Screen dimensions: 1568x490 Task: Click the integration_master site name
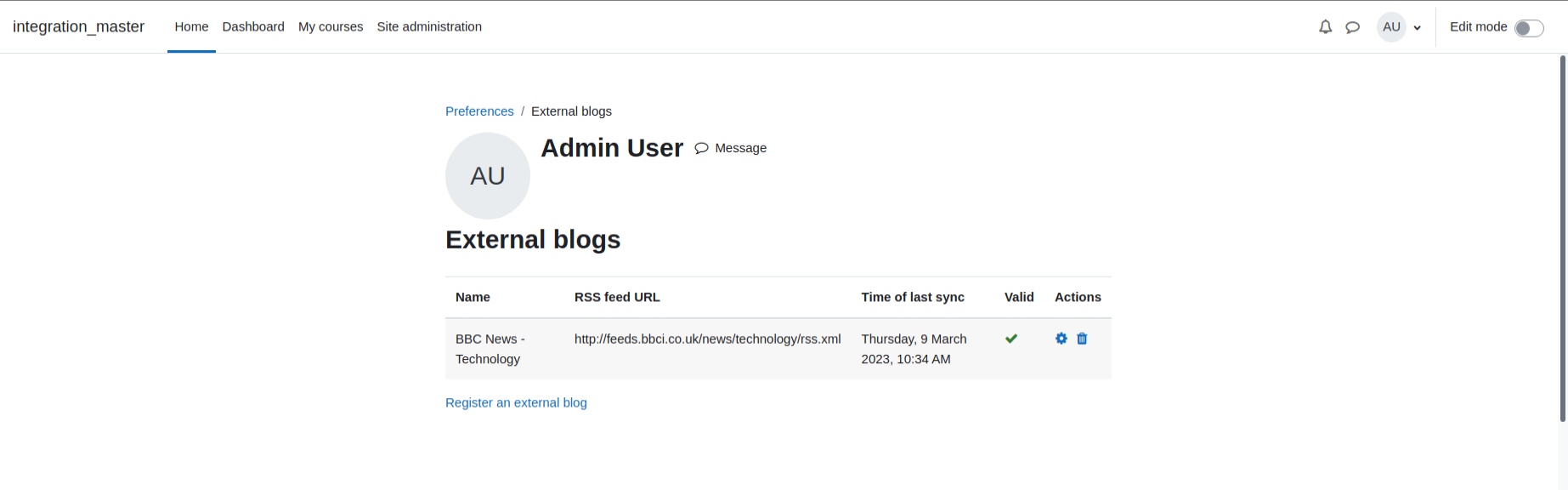pyautogui.click(x=78, y=27)
